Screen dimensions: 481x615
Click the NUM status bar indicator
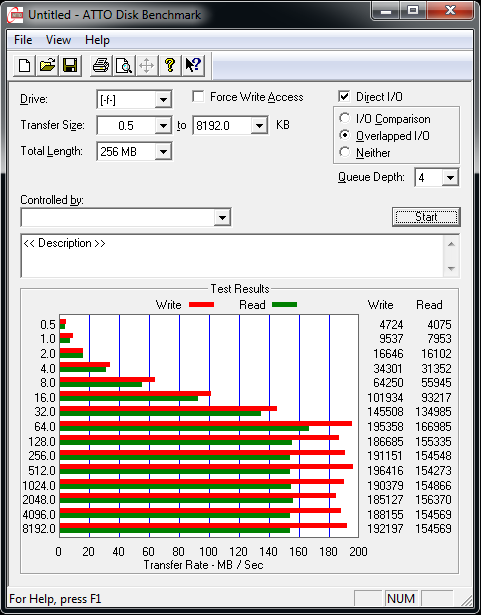[x=401, y=599]
